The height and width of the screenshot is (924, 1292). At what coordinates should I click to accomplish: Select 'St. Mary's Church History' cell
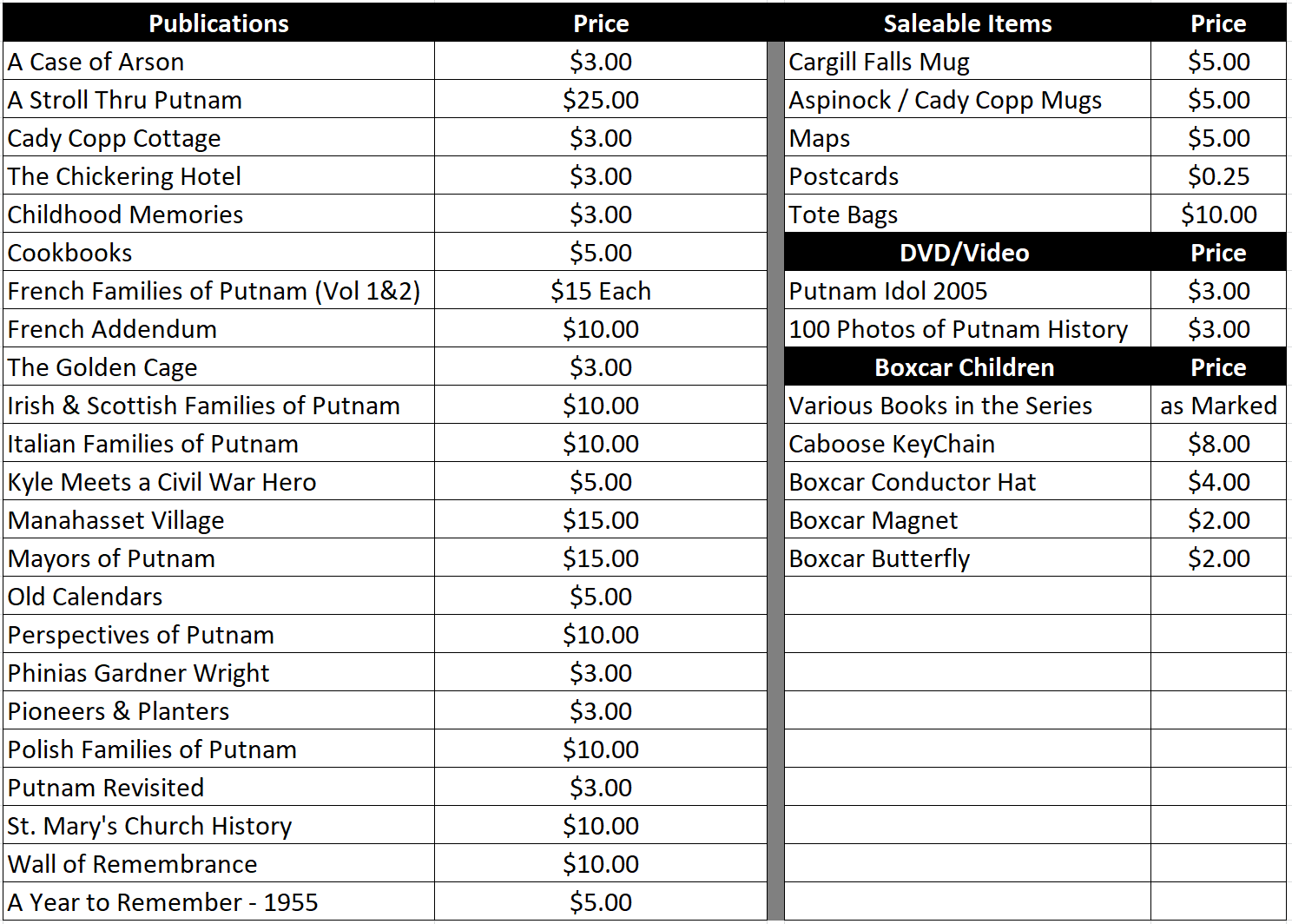click(x=219, y=826)
